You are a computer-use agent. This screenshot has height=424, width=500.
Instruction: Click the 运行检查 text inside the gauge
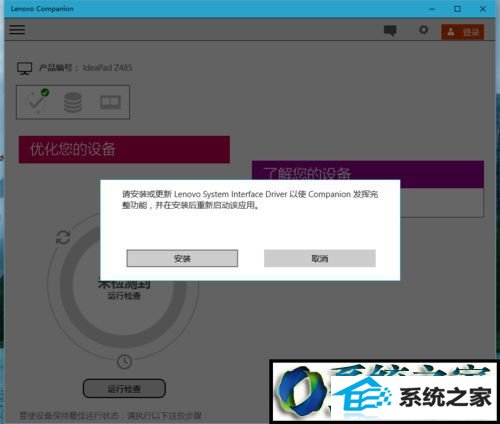(x=124, y=295)
